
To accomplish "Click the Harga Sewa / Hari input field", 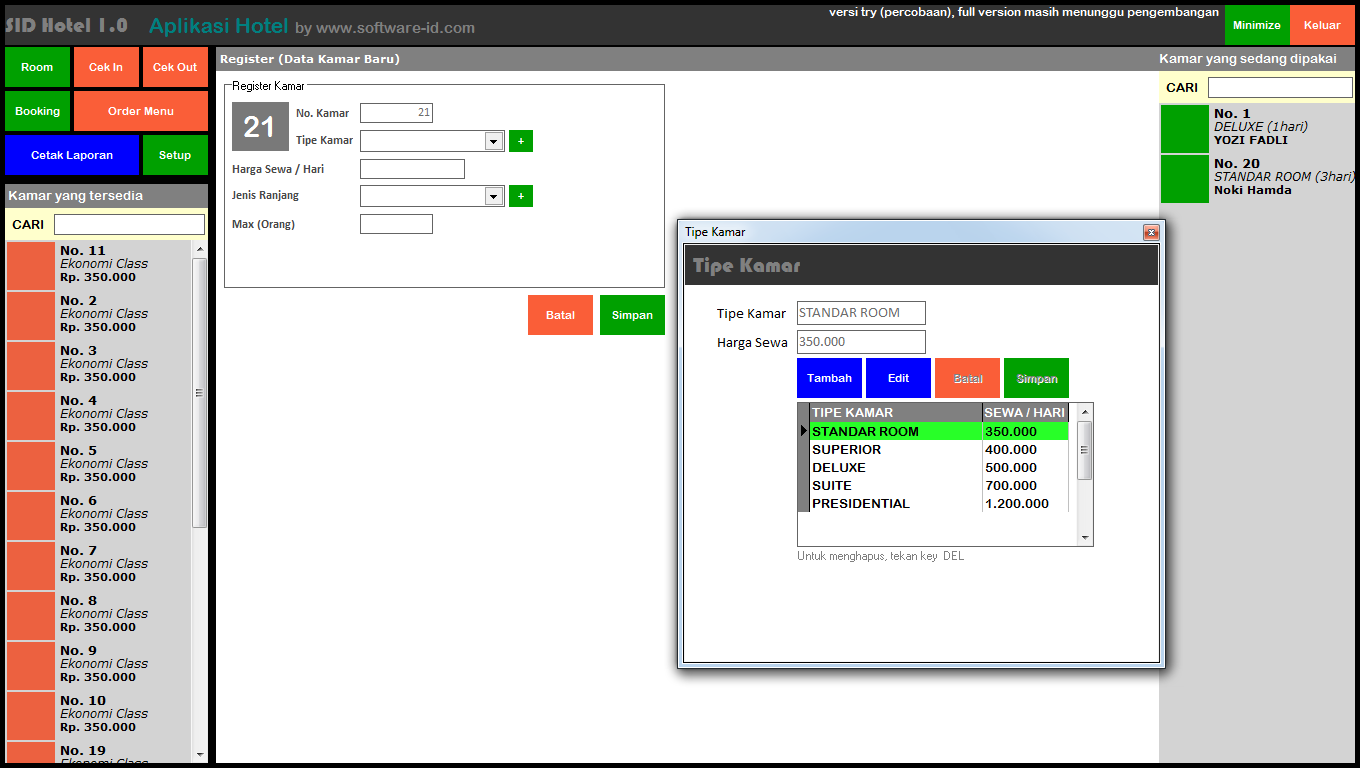I will click(412, 169).
